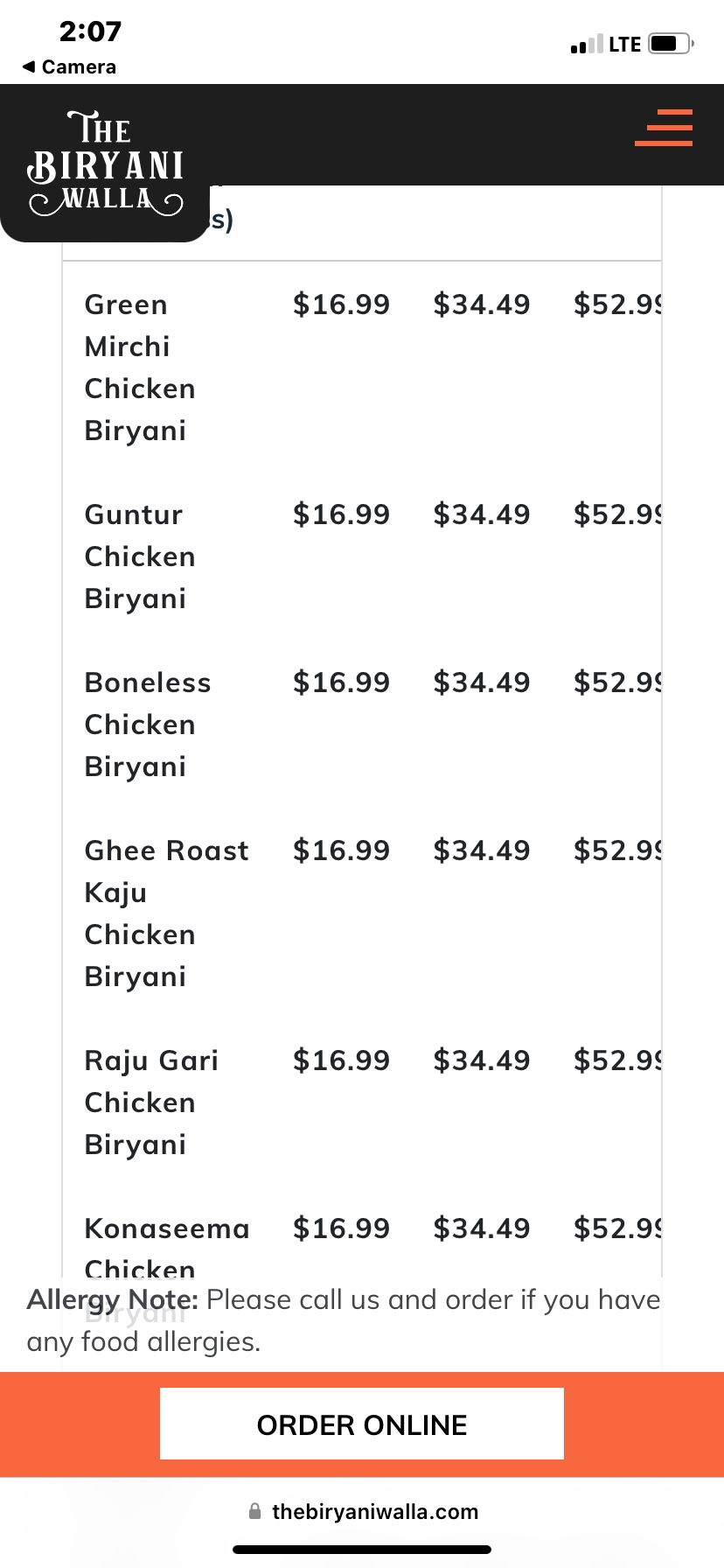This screenshot has width=724, height=1568.
Task: Select Boneless Chicken Biryani item
Action: 148,724
